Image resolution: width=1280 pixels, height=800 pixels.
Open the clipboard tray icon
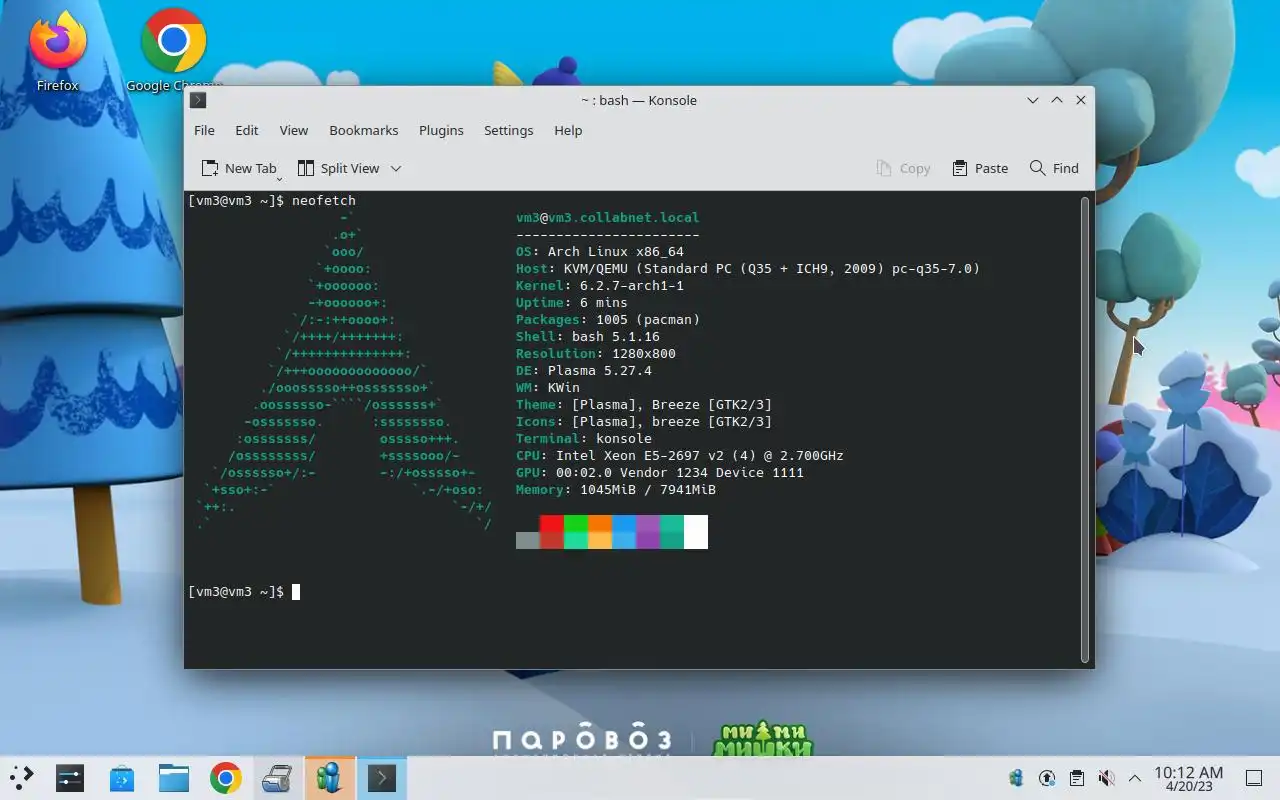point(1076,778)
